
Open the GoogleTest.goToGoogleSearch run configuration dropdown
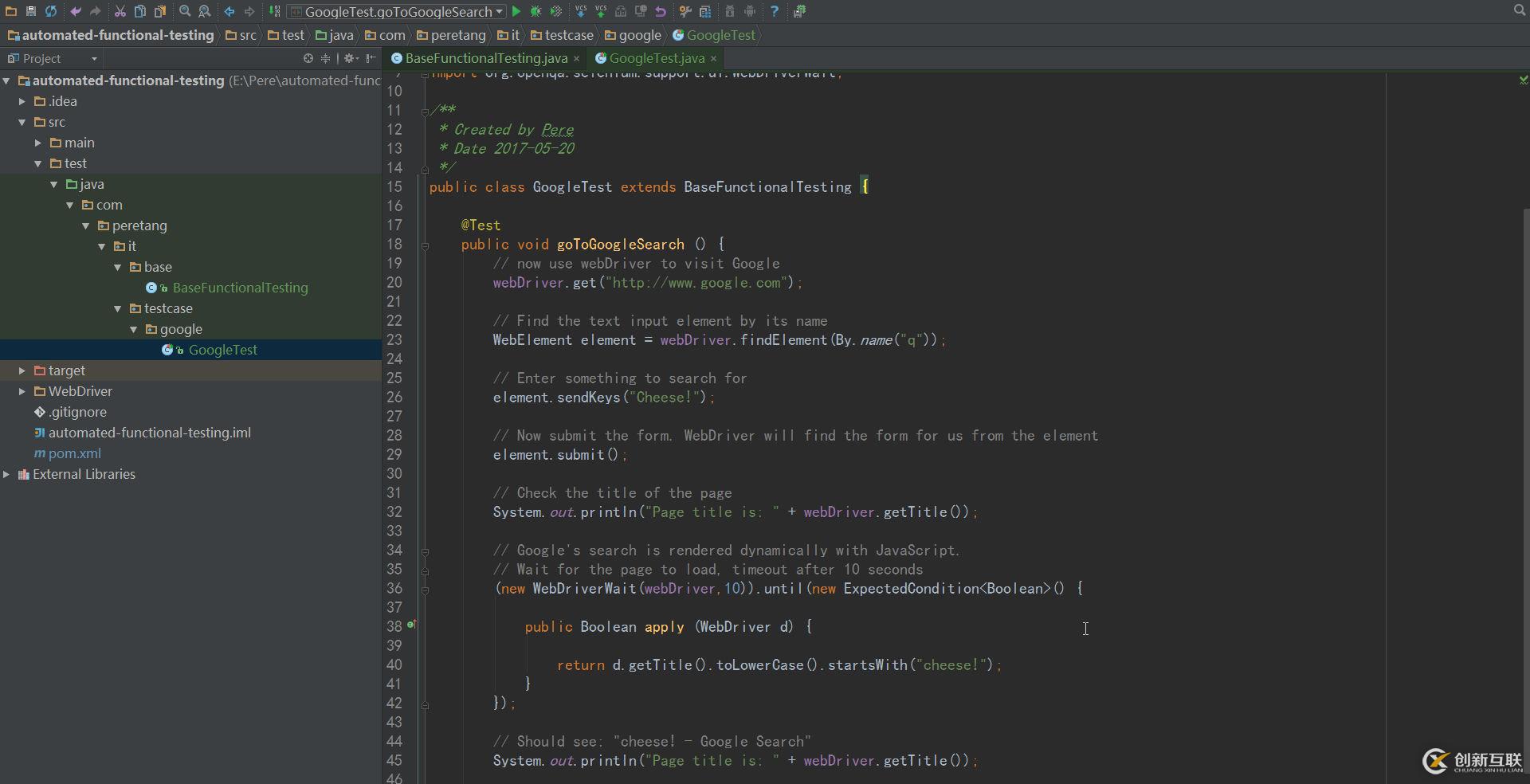(396, 11)
